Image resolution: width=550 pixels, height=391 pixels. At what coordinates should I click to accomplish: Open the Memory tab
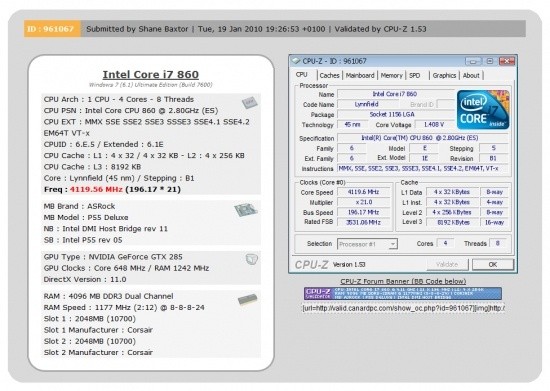pos(391,75)
